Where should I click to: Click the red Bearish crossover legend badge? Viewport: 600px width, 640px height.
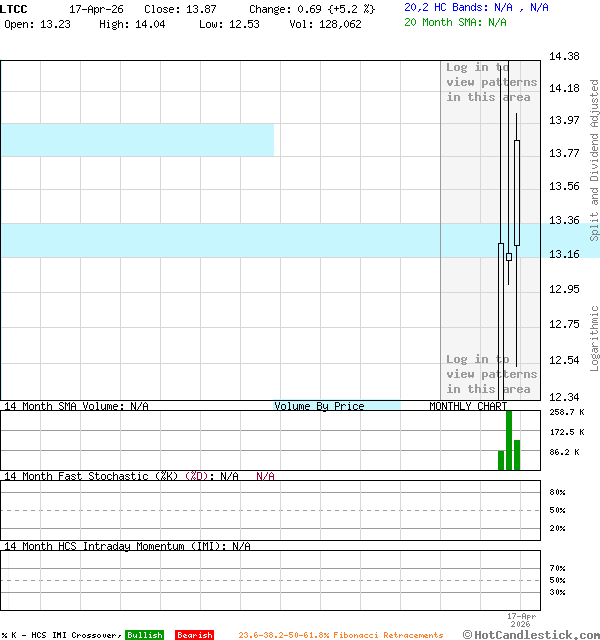click(194, 635)
